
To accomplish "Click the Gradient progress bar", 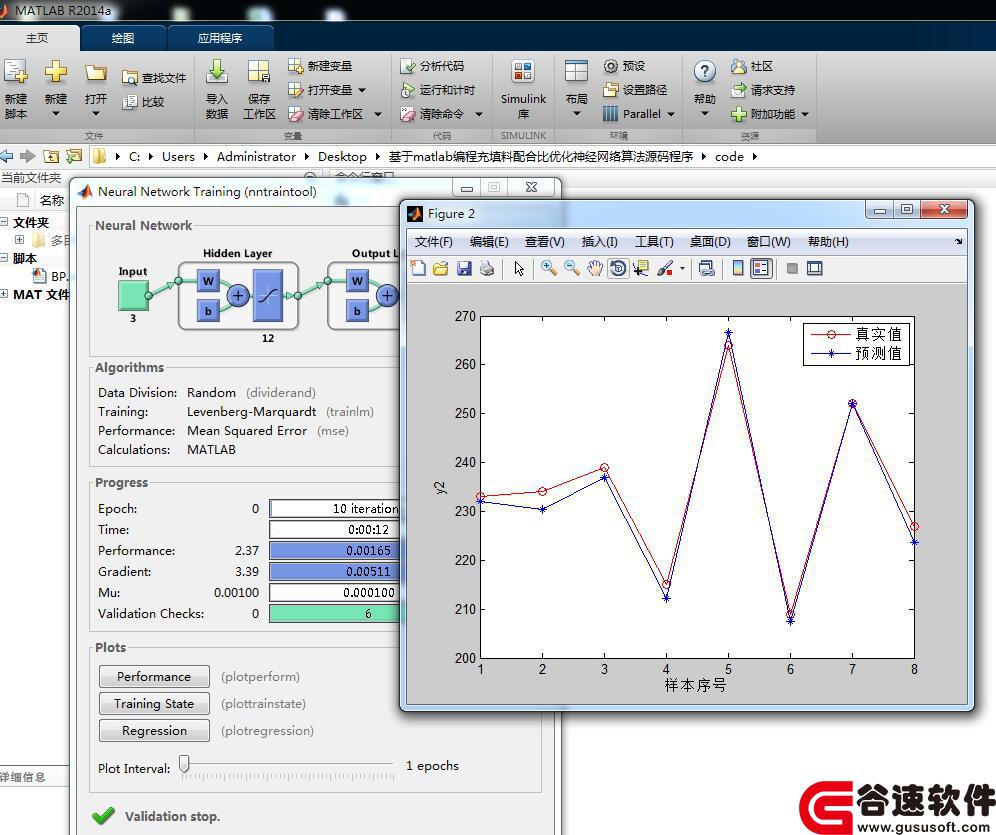I will click(x=335, y=571).
